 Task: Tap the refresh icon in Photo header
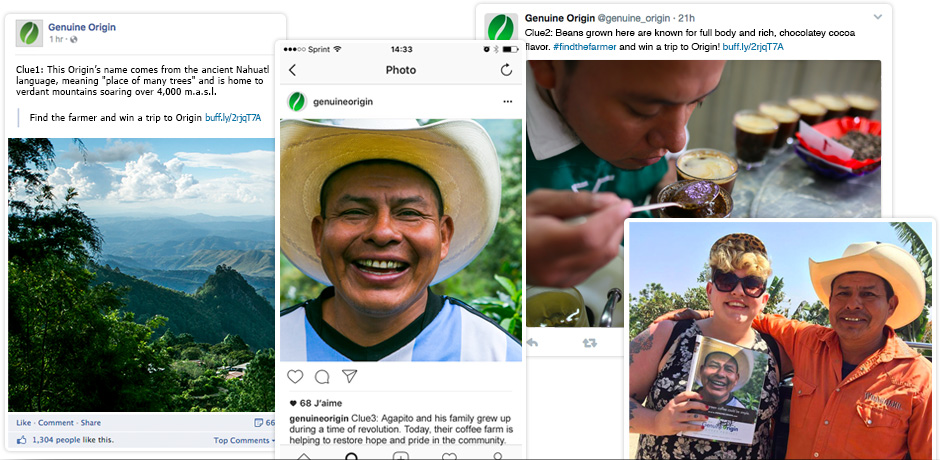coord(506,70)
